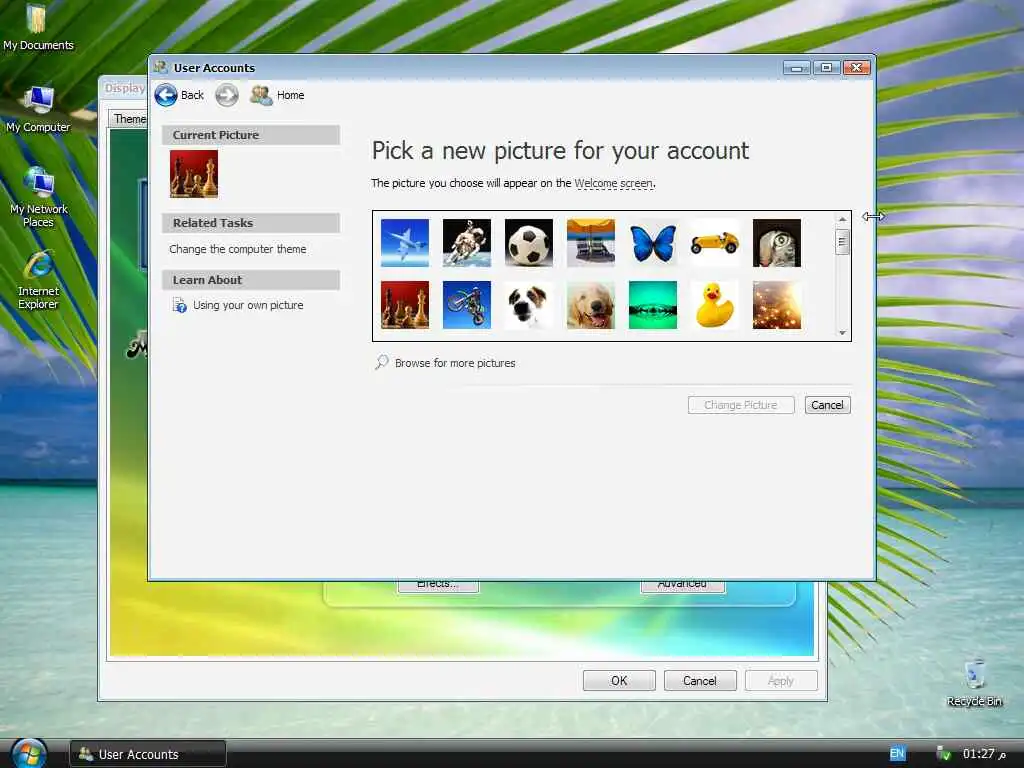Click the Current Picture section header
This screenshot has height=768, width=1024.
pyautogui.click(x=251, y=135)
